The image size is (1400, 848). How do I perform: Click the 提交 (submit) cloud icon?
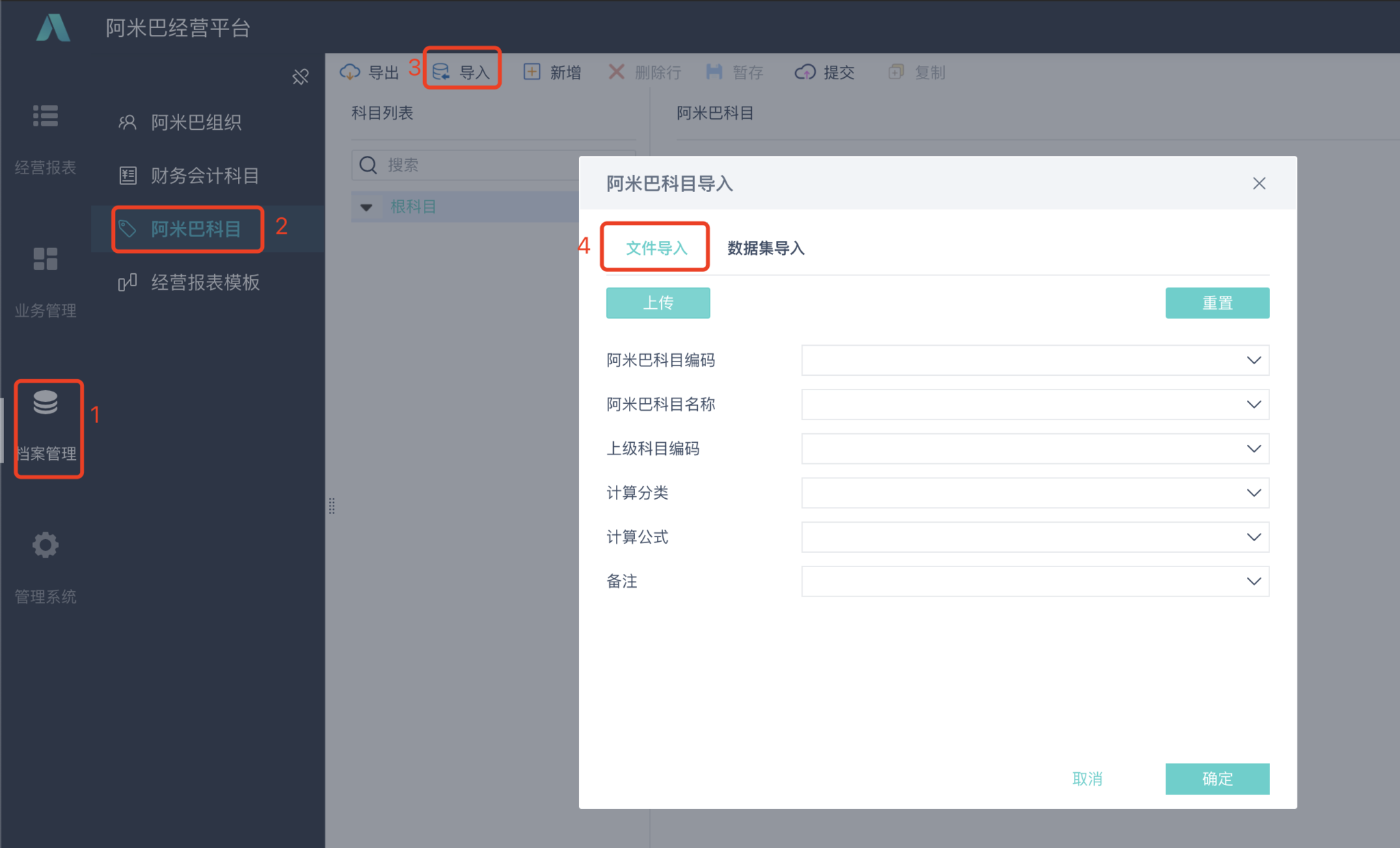click(x=805, y=72)
